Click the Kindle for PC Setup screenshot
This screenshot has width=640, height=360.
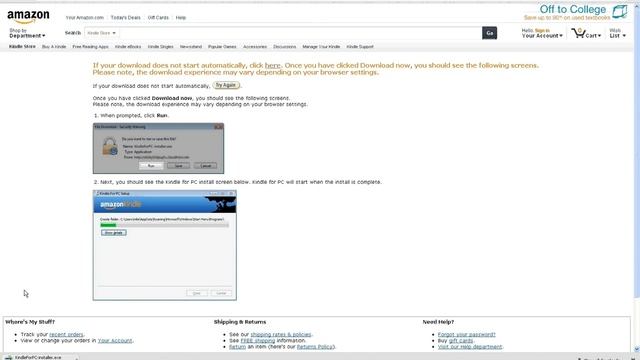pos(164,245)
